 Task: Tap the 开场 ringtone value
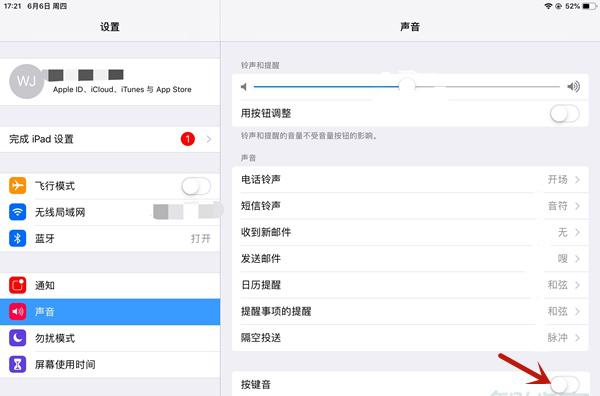point(558,179)
